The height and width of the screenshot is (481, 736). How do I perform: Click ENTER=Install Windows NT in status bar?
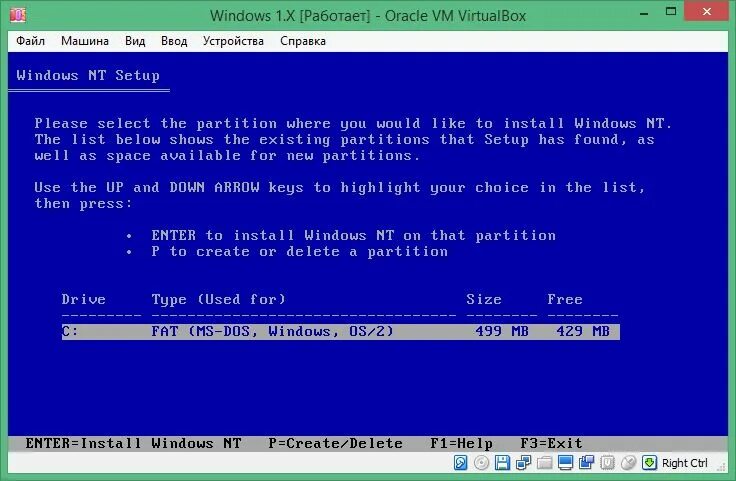click(x=133, y=443)
